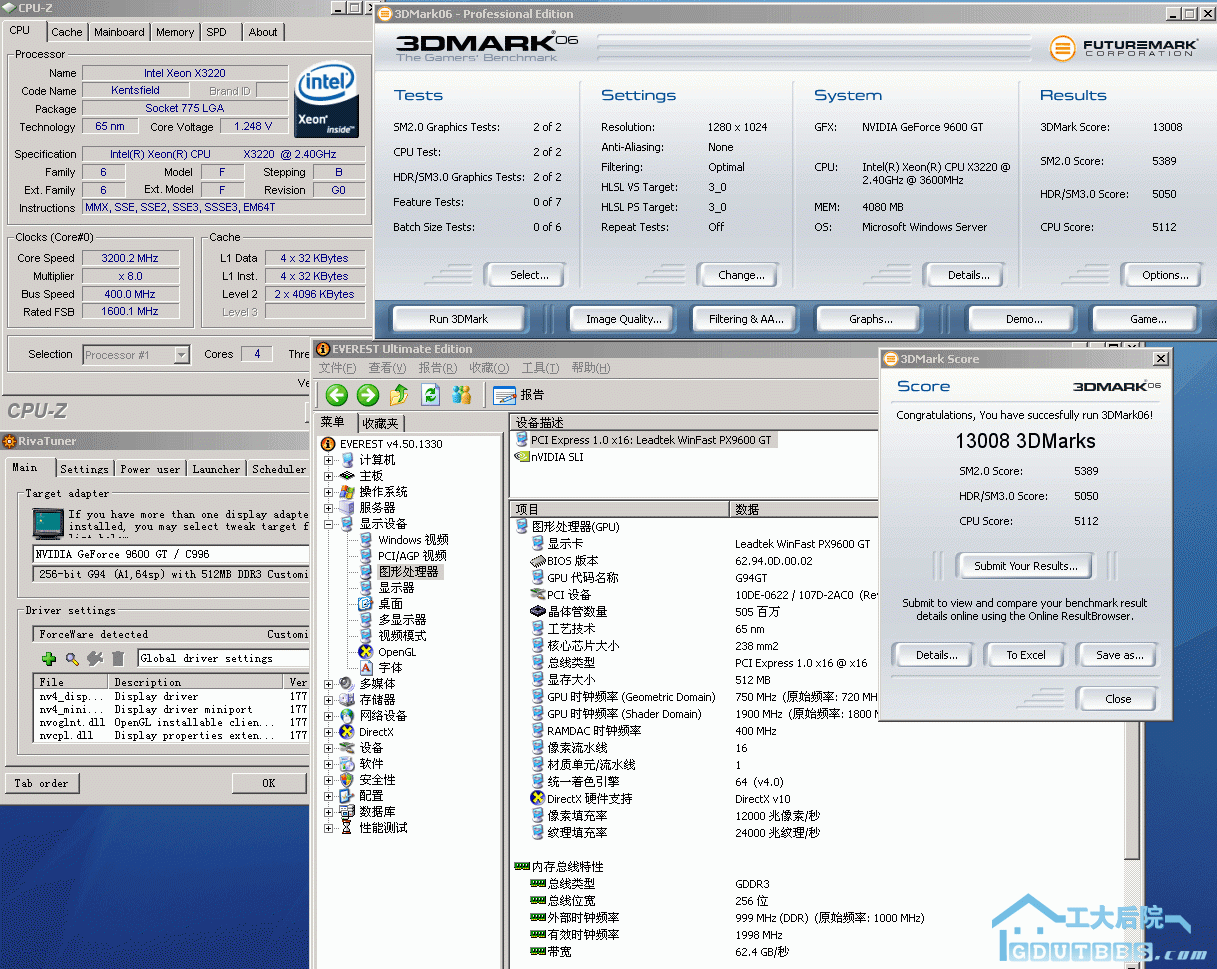Click the green forward arrow in EVEREST
Screen dimensions: 1217x969
pos(368,395)
